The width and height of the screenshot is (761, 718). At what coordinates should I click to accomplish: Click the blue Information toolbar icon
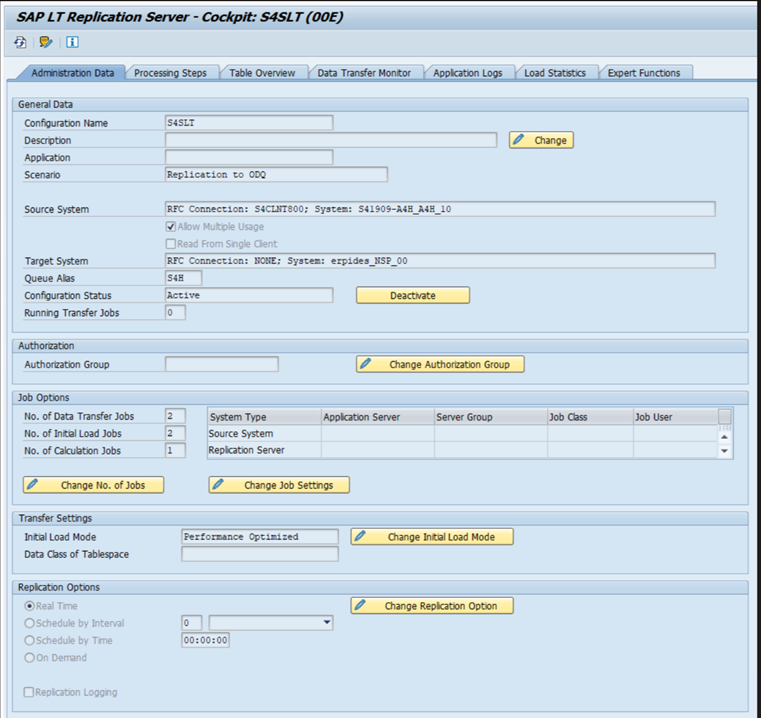point(72,42)
